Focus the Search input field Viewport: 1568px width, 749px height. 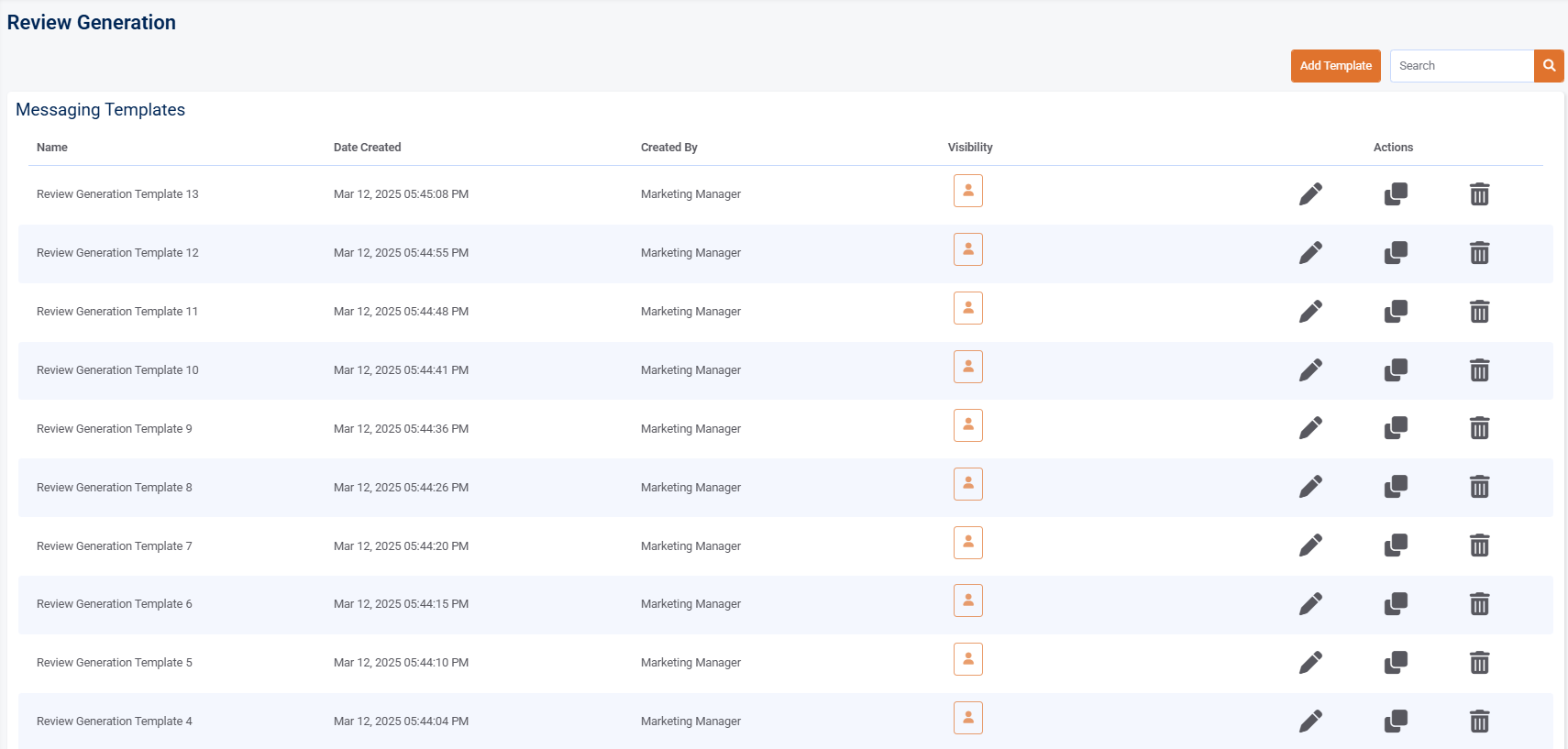click(x=1462, y=66)
